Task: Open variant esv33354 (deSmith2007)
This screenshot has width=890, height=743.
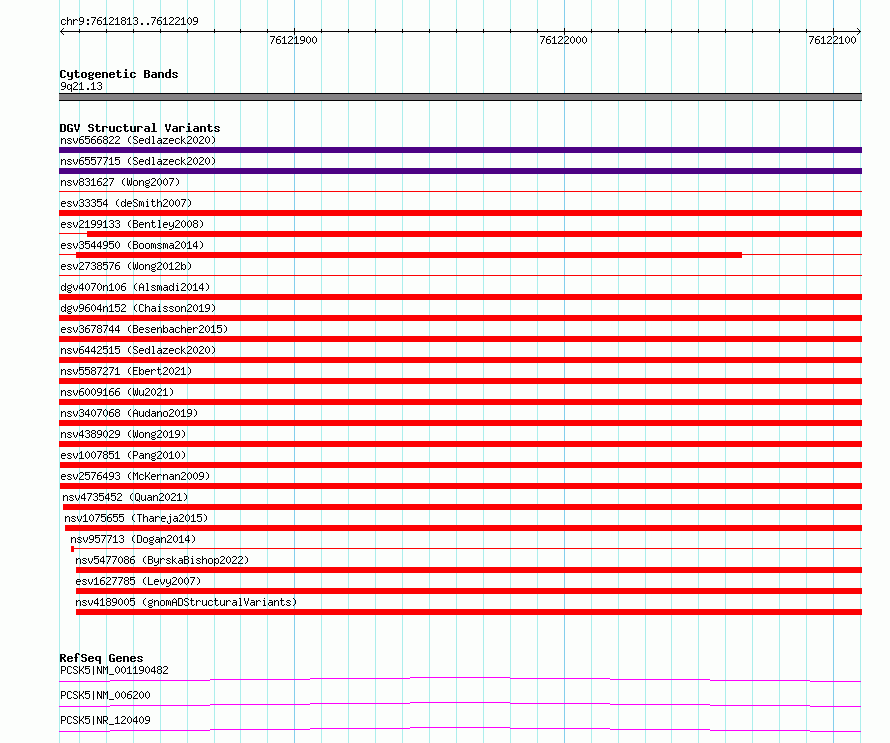Action: 126,203
